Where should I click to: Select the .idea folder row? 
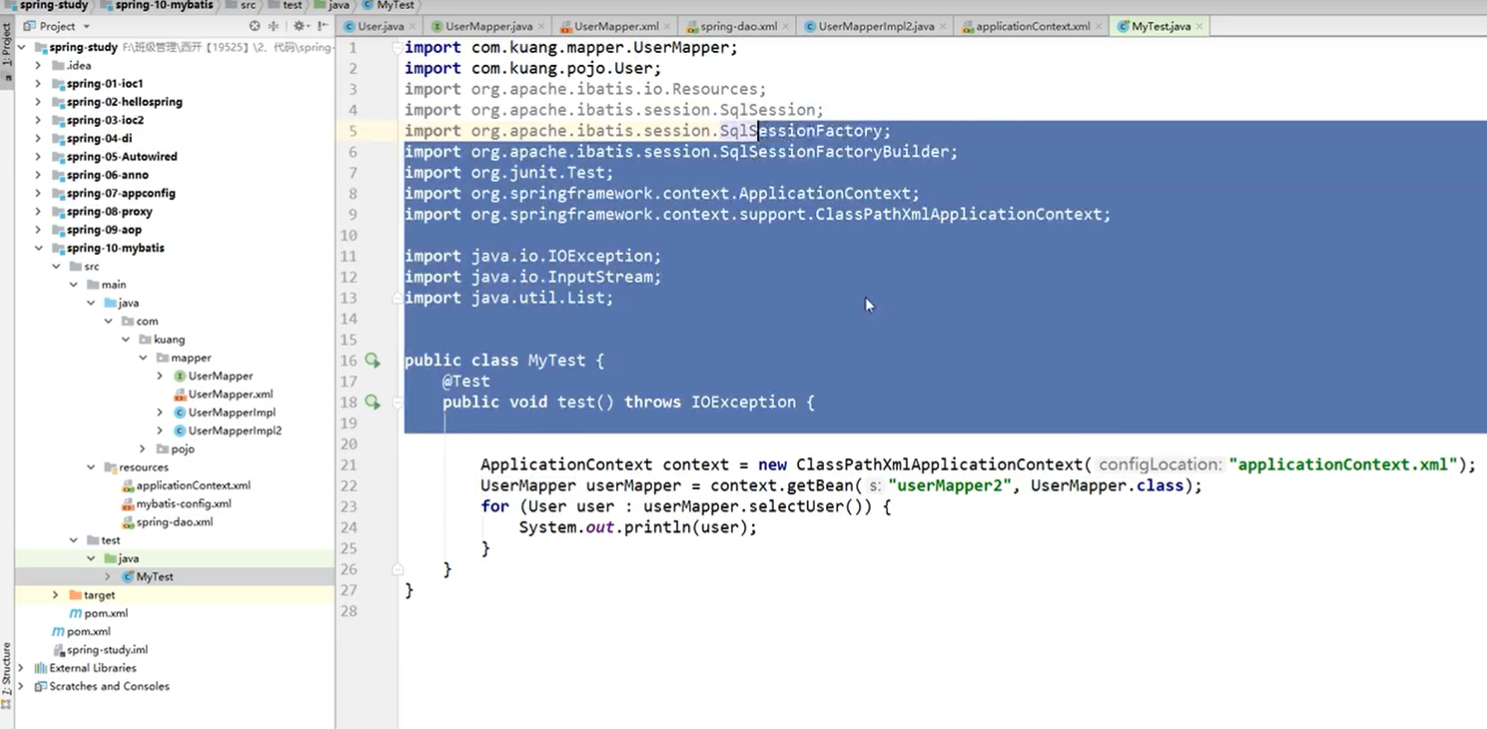(x=175, y=66)
